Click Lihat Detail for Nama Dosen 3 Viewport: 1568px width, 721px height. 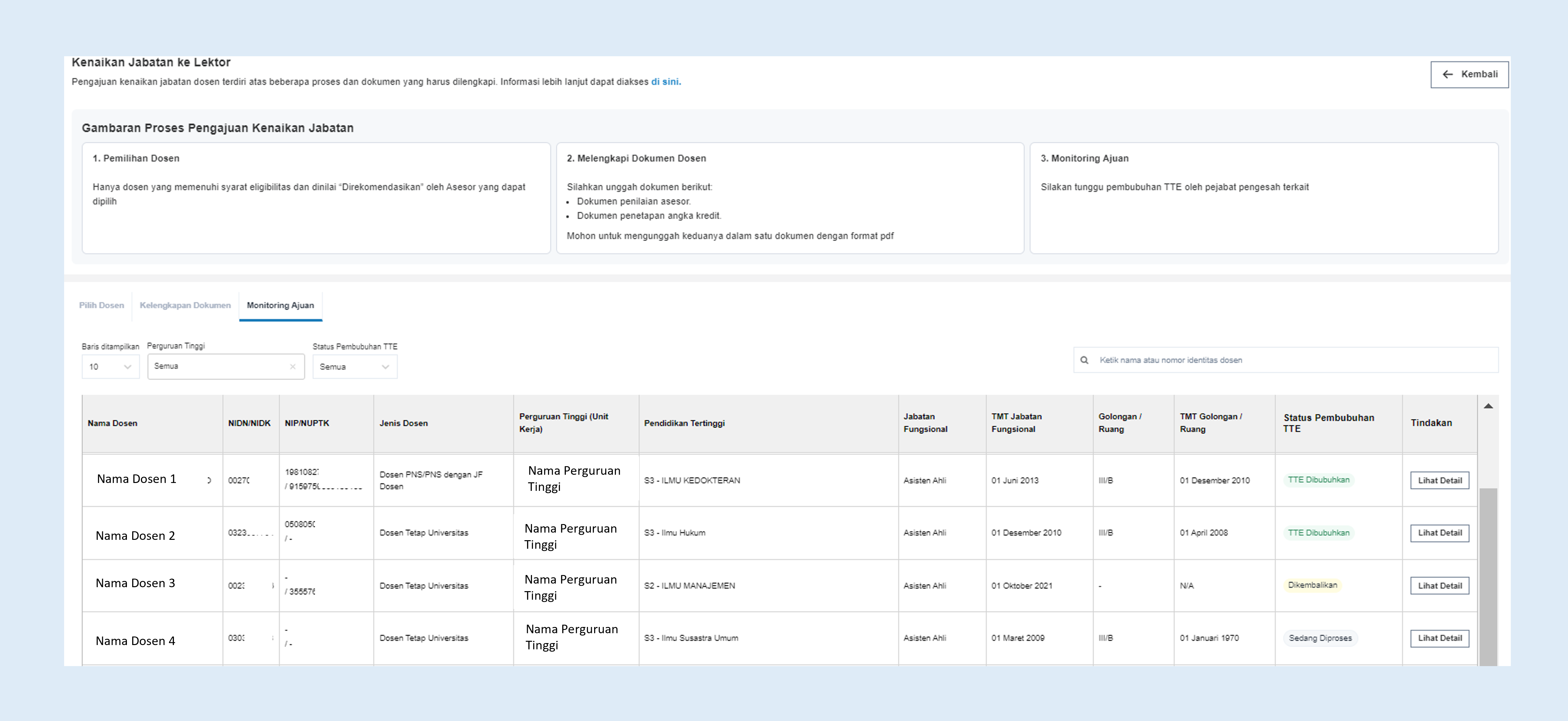point(1439,585)
